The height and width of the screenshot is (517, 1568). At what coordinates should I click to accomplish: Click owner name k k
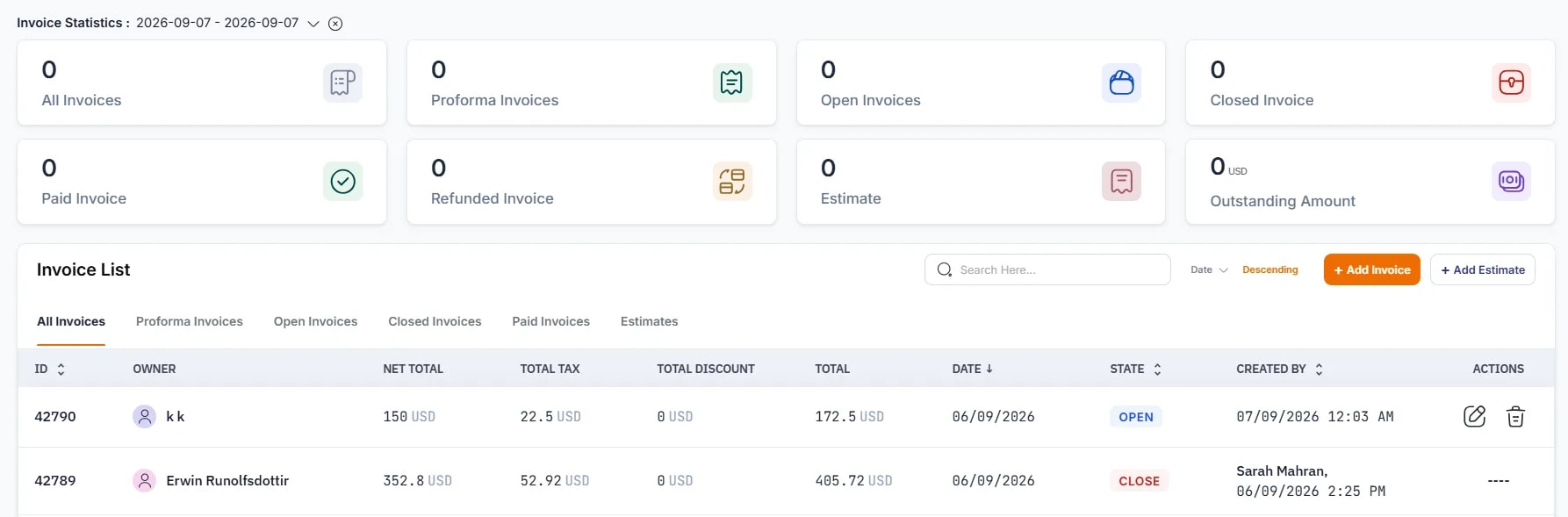[176, 416]
